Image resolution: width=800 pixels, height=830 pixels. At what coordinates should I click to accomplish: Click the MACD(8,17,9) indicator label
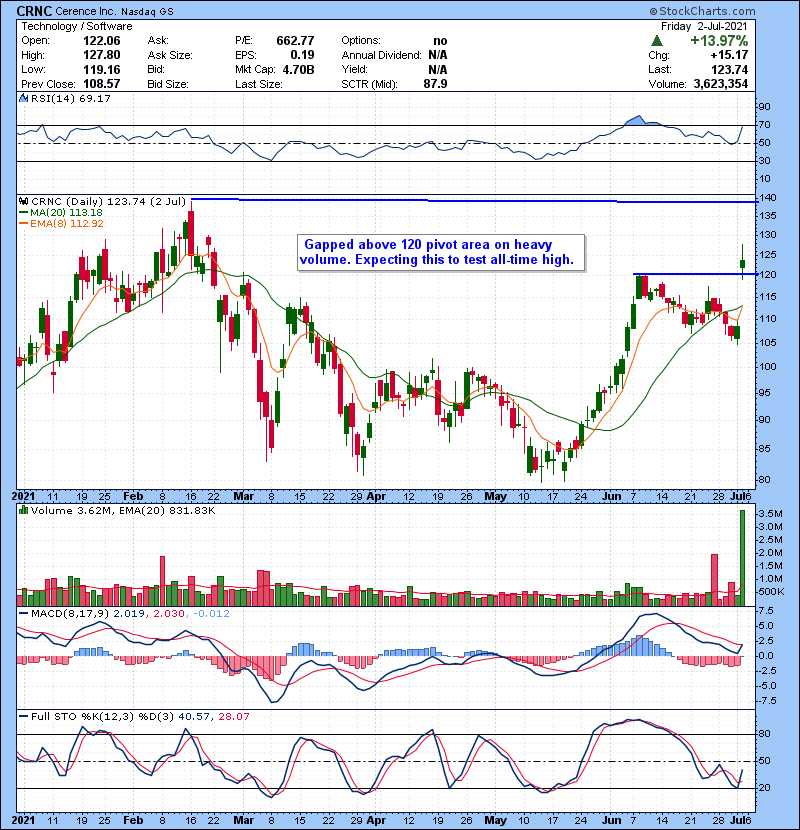[70, 614]
